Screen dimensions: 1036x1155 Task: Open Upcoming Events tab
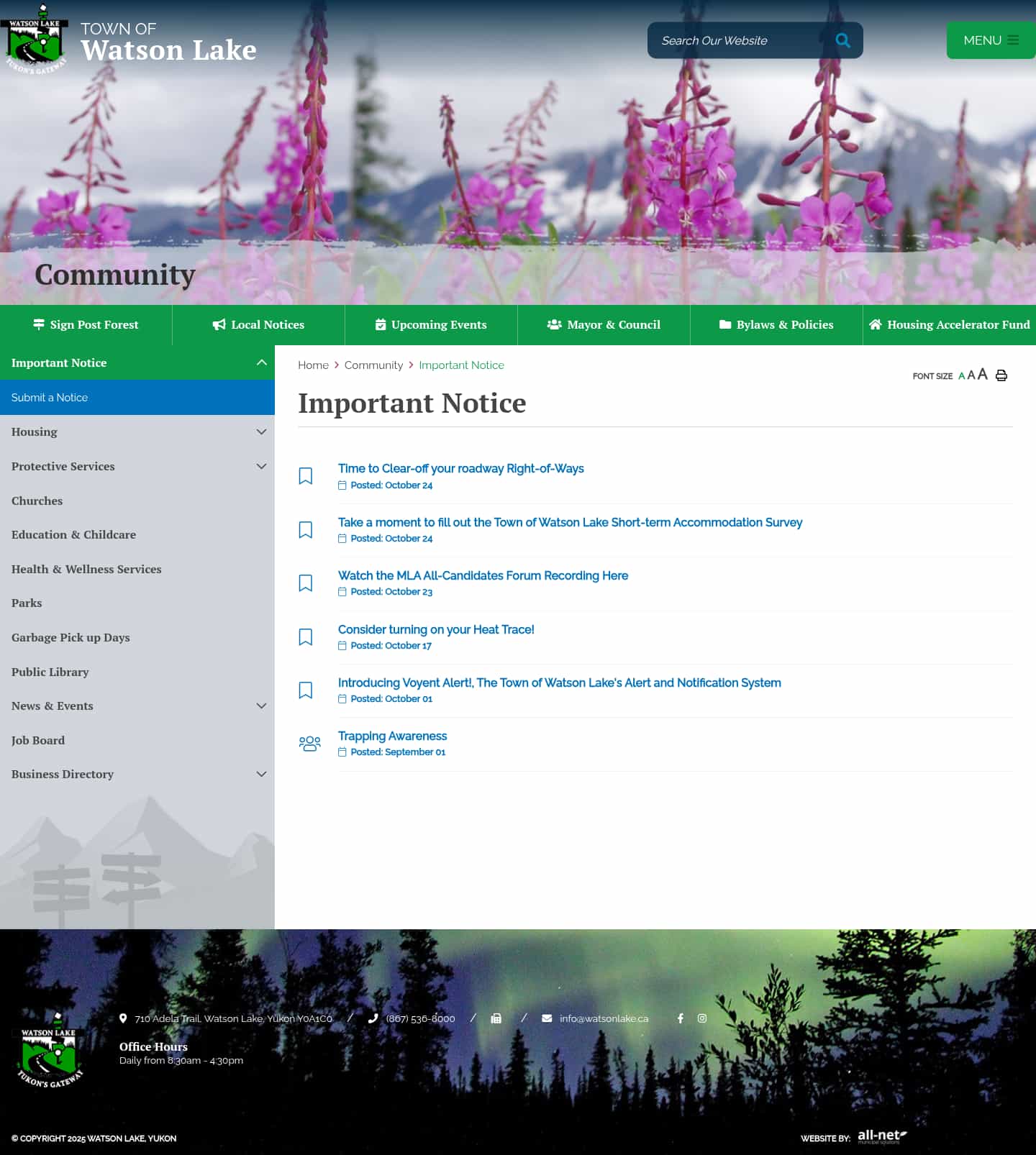(432, 325)
